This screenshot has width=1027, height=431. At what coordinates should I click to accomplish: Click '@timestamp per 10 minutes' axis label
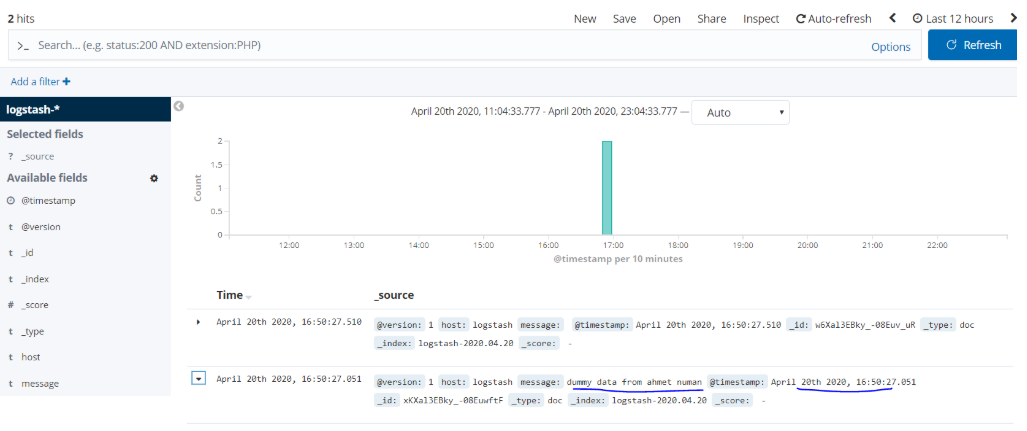(618, 259)
